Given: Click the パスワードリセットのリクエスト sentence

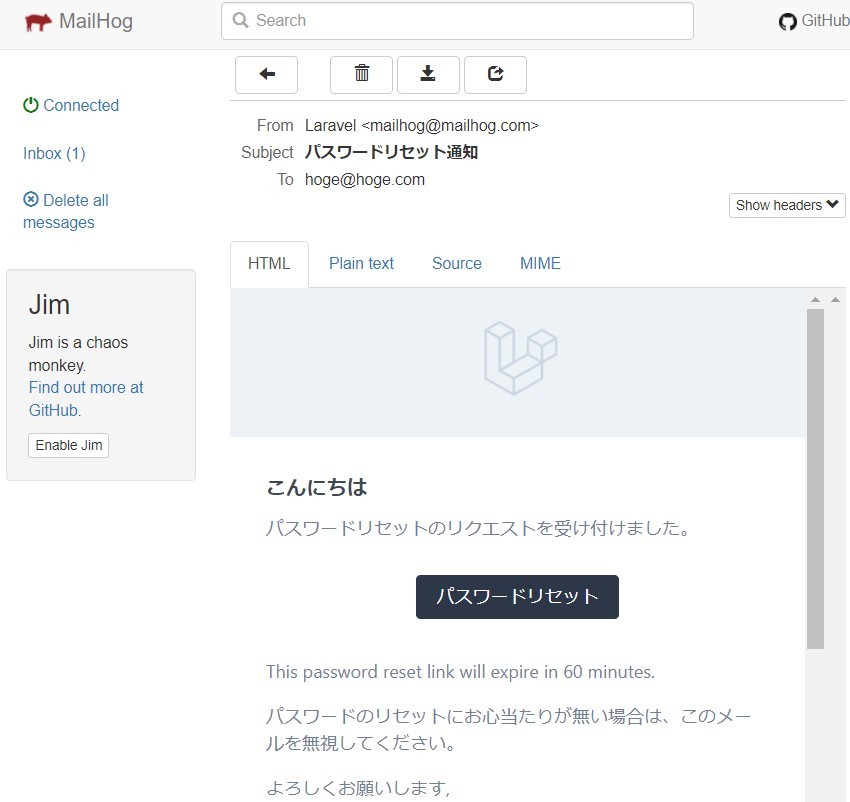Looking at the screenshot, I should (478, 528).
